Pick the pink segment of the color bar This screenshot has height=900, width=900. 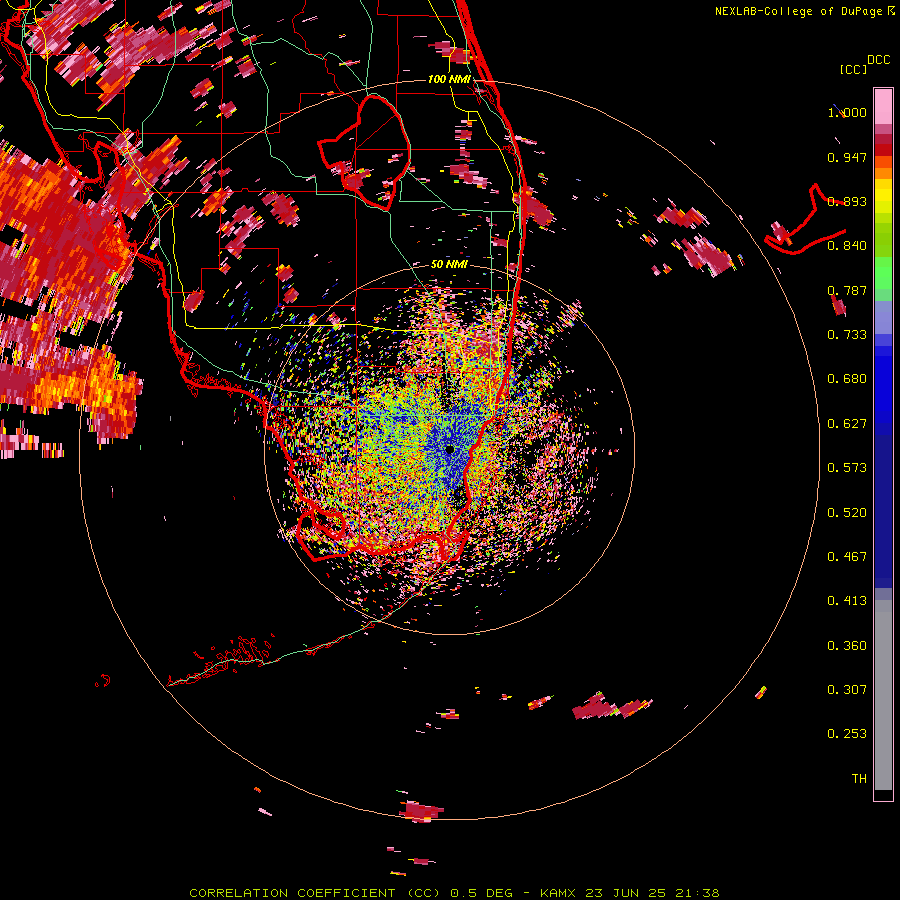tap(883, 107)
